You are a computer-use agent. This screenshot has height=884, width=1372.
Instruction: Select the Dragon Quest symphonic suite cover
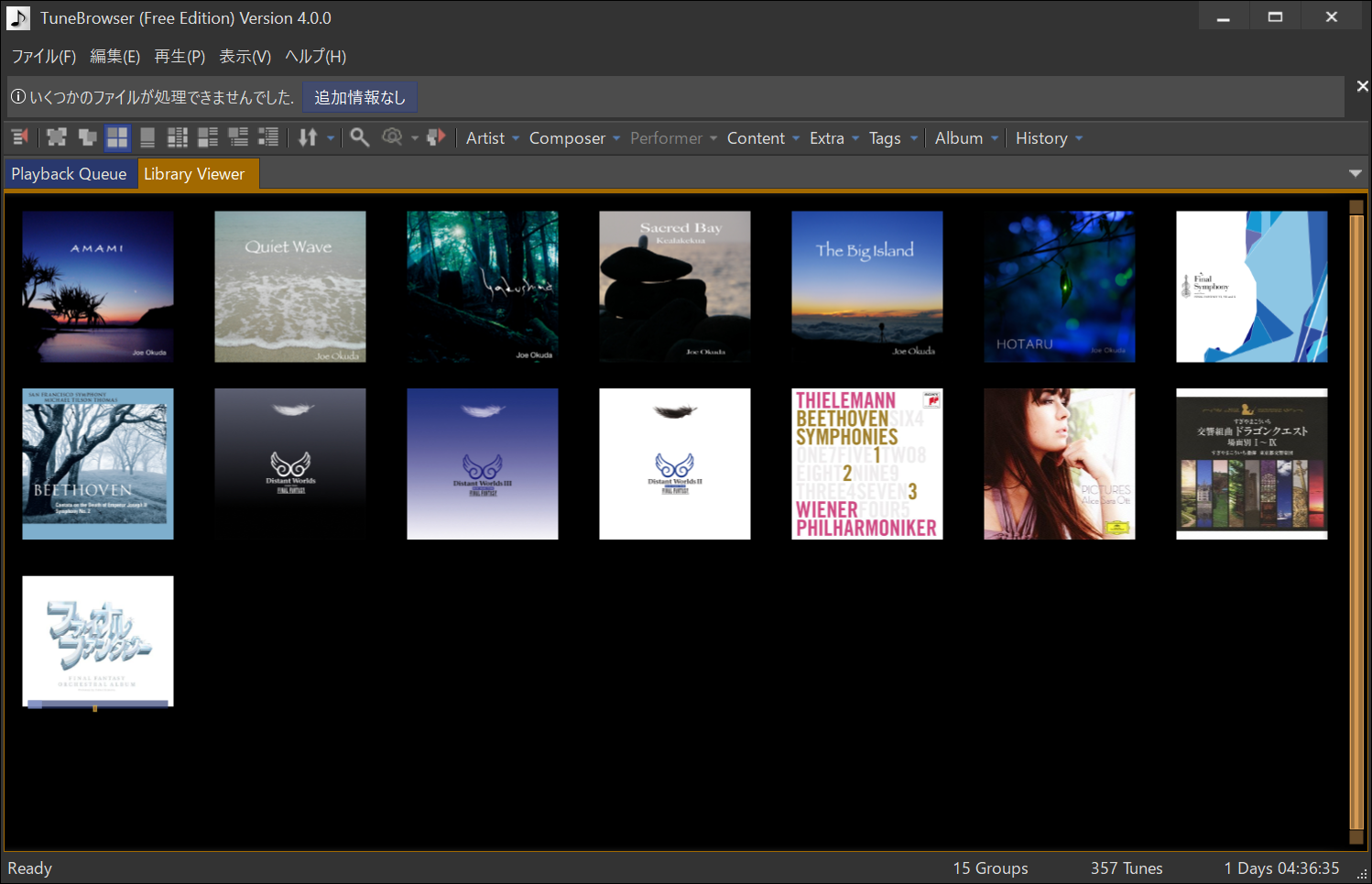pos(1252,464)
